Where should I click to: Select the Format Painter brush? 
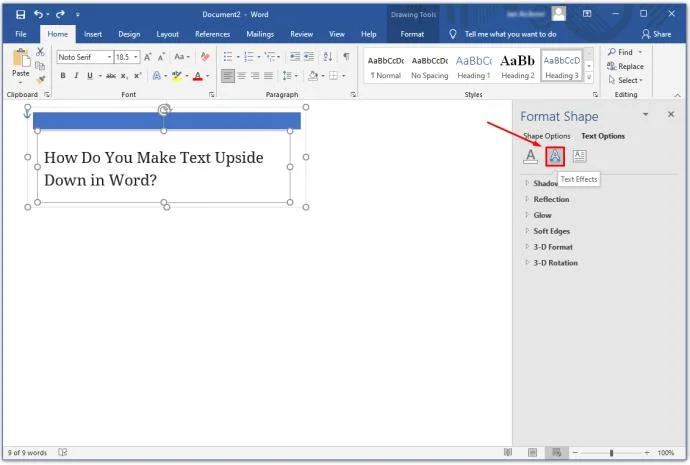pos(40,80)
